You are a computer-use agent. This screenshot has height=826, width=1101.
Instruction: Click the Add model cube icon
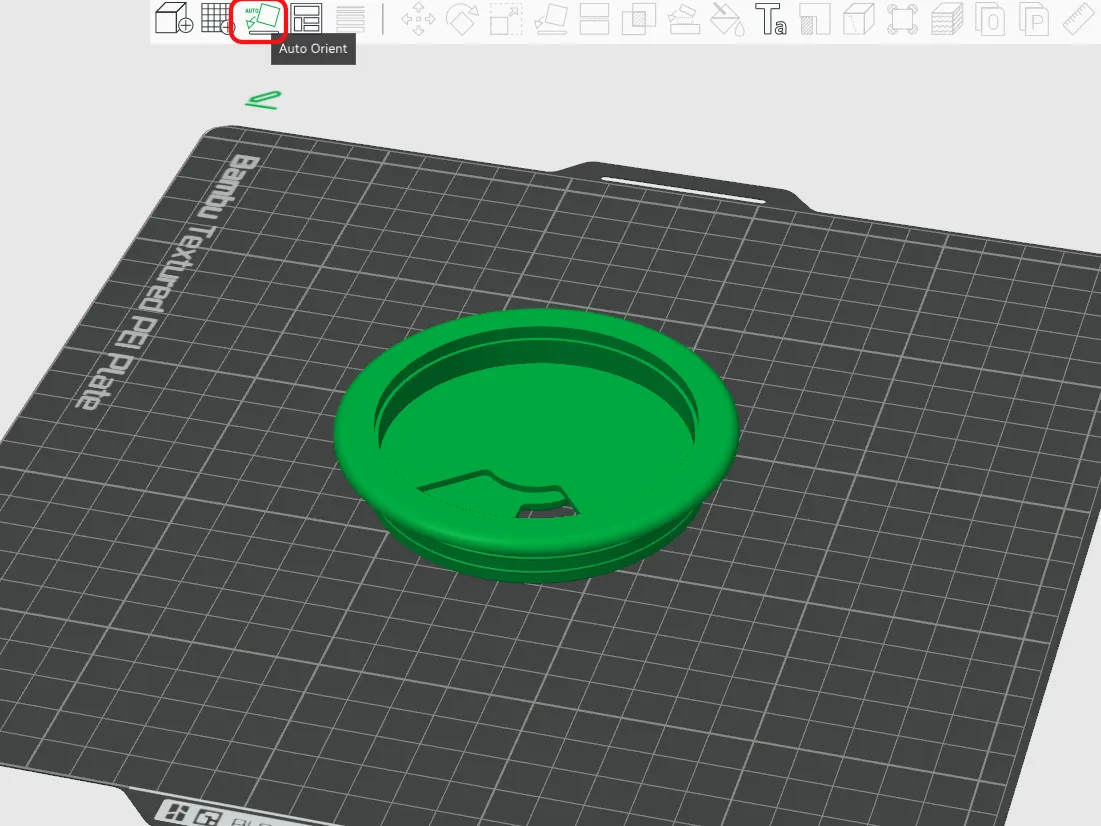[173, 18]
